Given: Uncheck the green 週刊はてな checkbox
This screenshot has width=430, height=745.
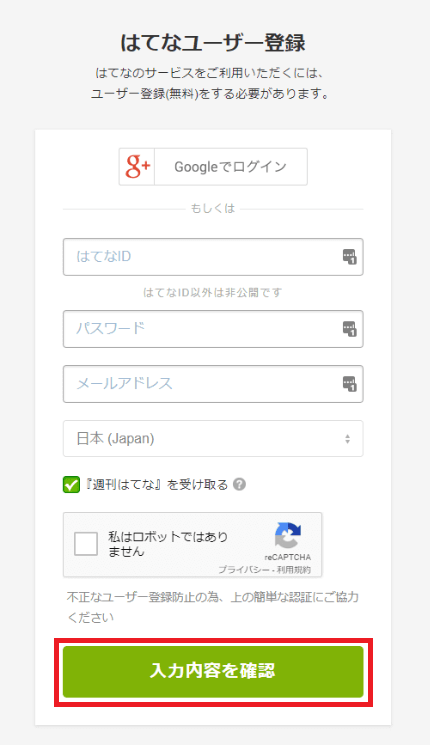Looking at the screenshot, I should pyautogui.click(x=71, y=485).
